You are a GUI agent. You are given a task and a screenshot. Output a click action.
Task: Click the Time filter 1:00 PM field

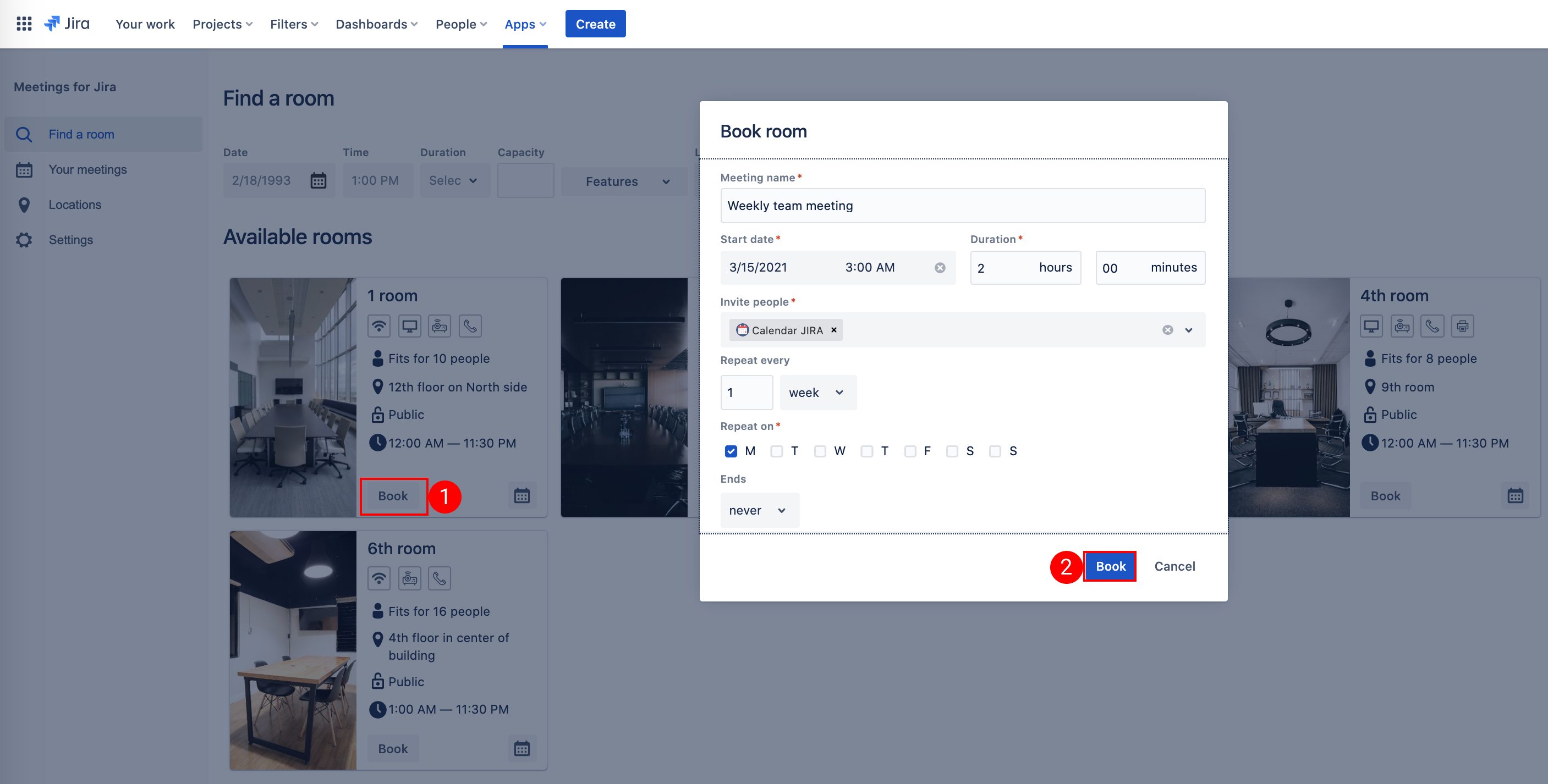[x=377, y=180]
